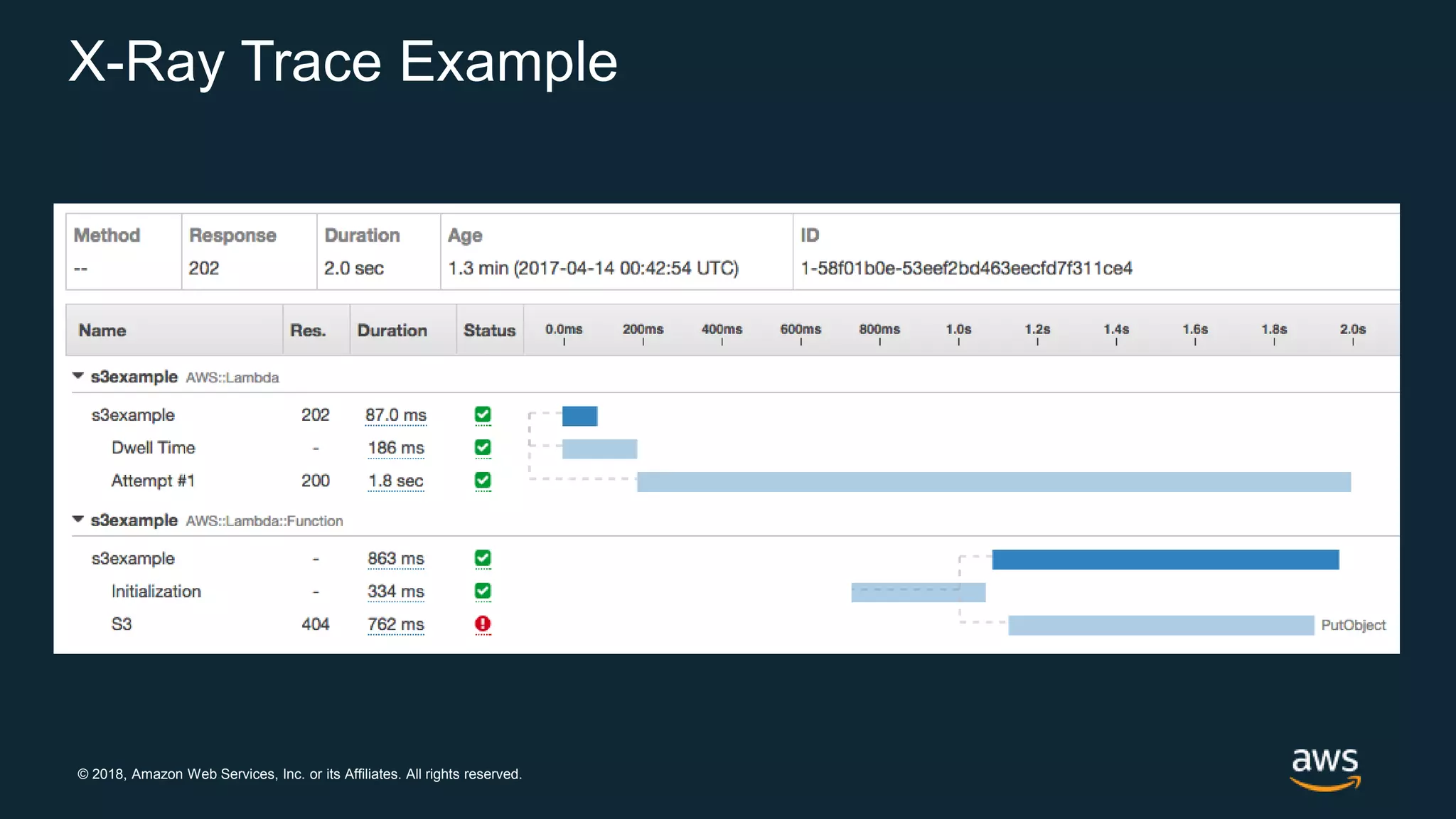Click red error status icon for S3
Image resolution: width=1456 pixels, height=819 pixels.
(483, 624)
